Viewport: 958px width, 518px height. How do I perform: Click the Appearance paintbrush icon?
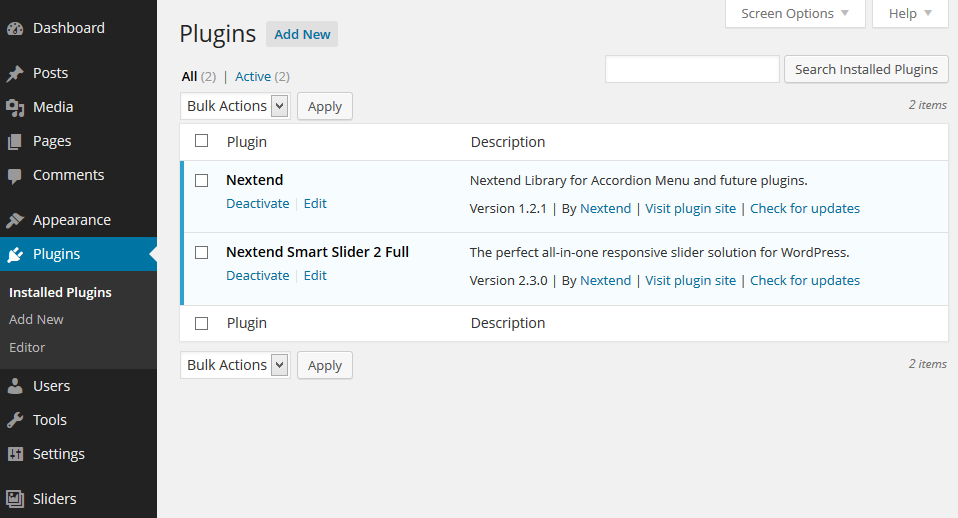click(15, 220)
